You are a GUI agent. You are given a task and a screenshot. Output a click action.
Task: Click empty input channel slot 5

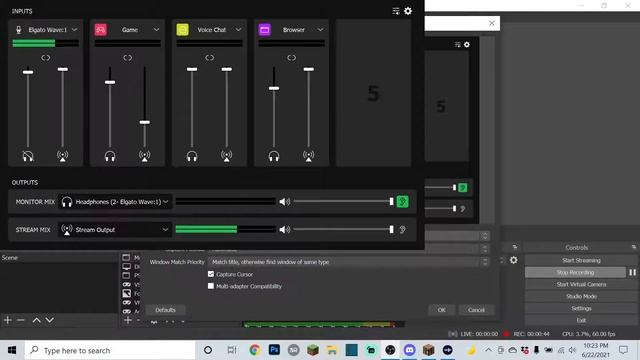click(373, 93)
